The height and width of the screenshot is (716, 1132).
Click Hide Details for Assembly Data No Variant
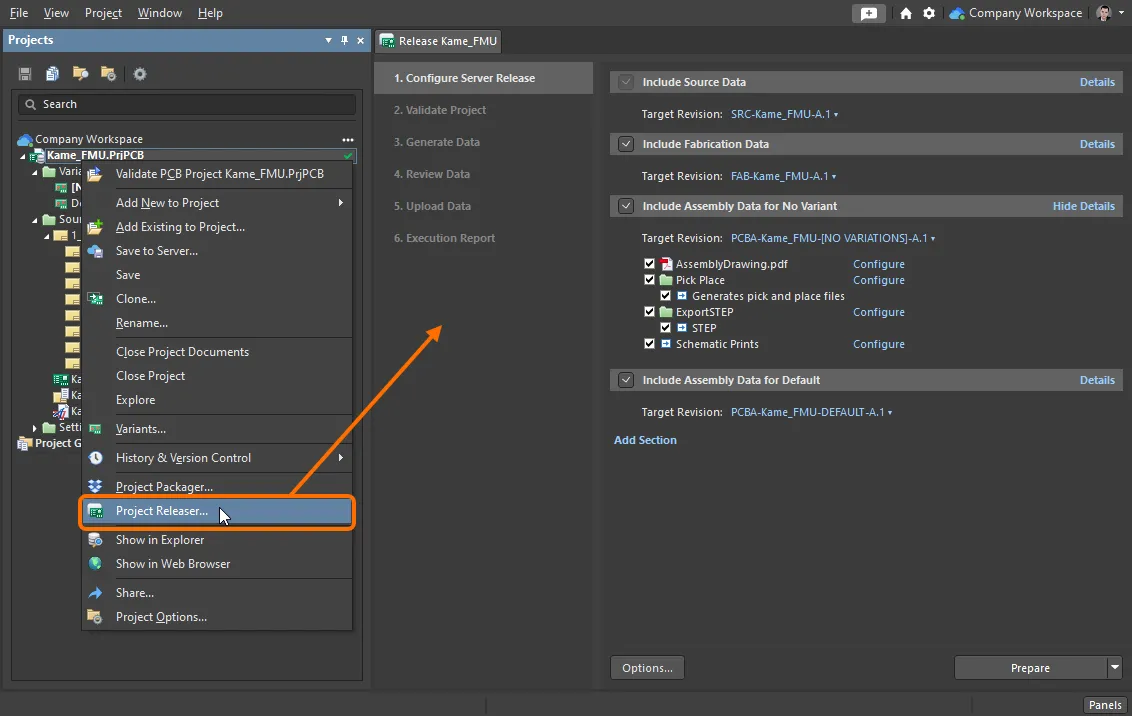pyautogui.click(x=1084, y=206)
